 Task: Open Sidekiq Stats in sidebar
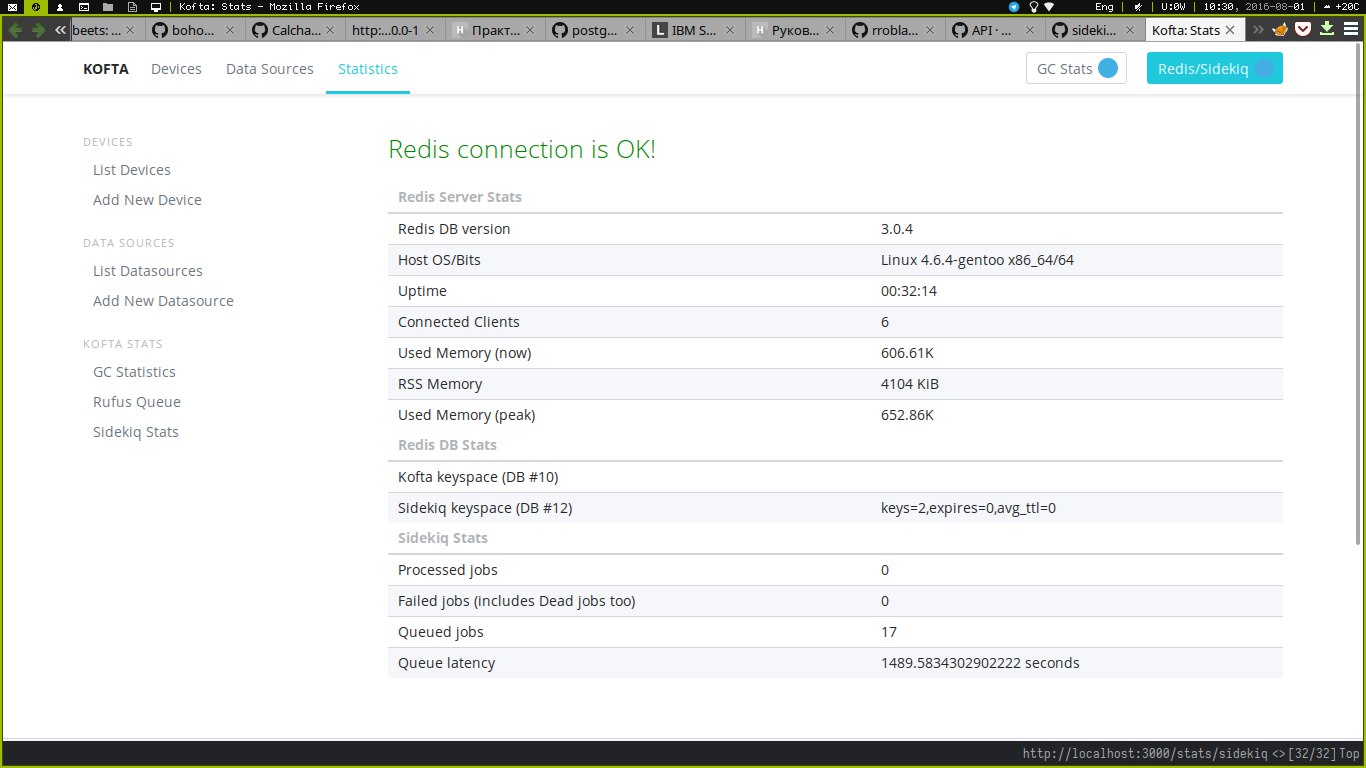136,432
